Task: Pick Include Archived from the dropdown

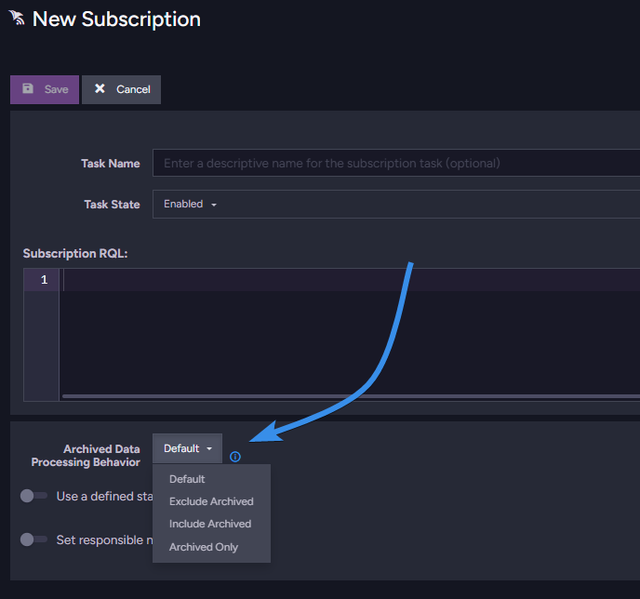Action: tap(210, 524)
